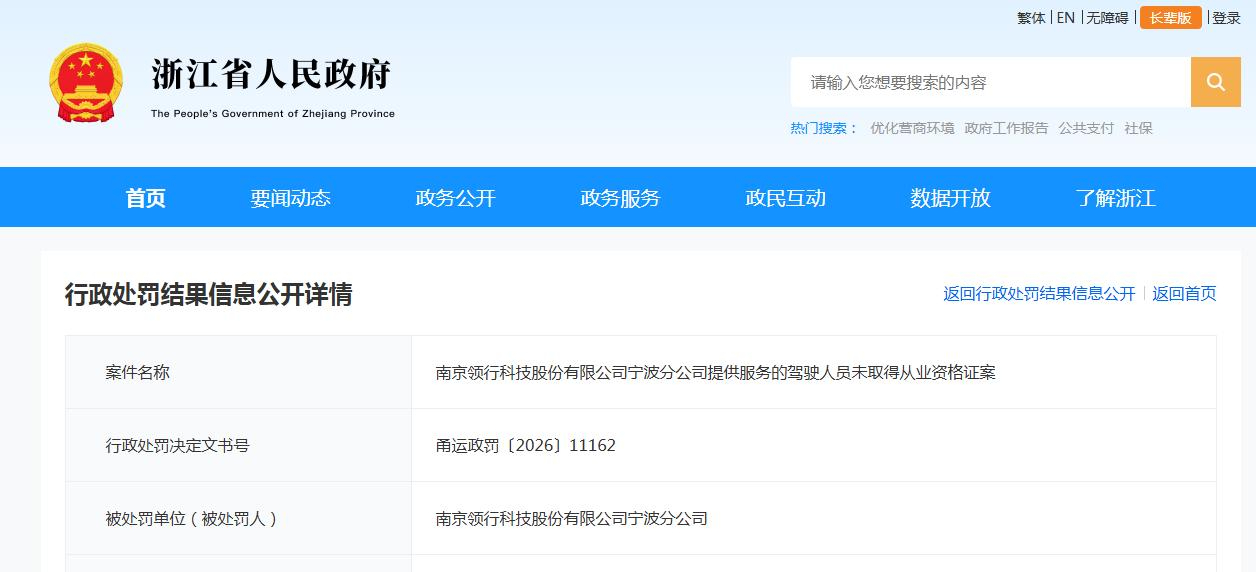
Task: Click the 案件名称 row label
Action: pyautogui.click(x=138, y=373)
